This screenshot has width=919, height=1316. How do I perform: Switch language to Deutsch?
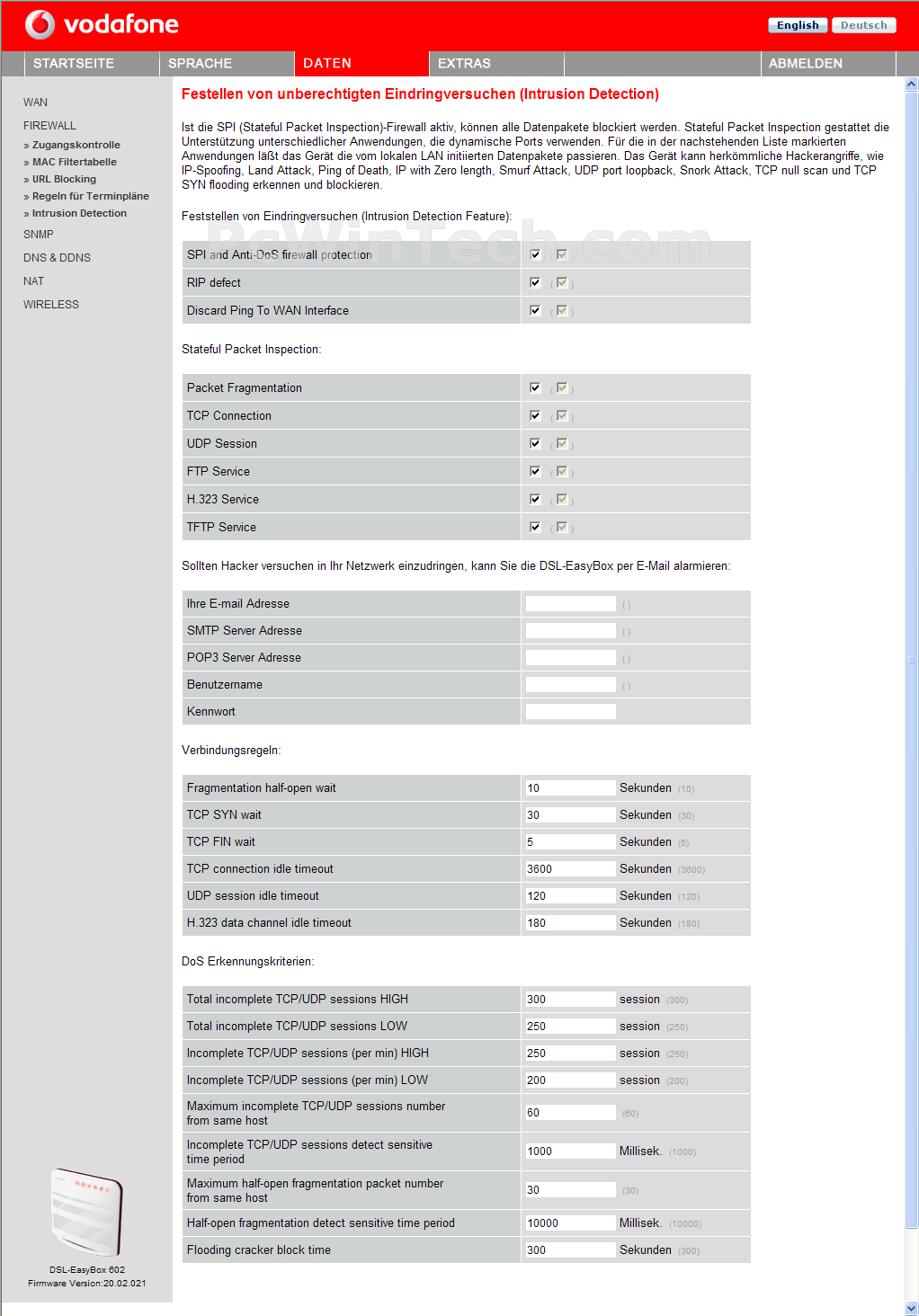click(x=864, y=25)
